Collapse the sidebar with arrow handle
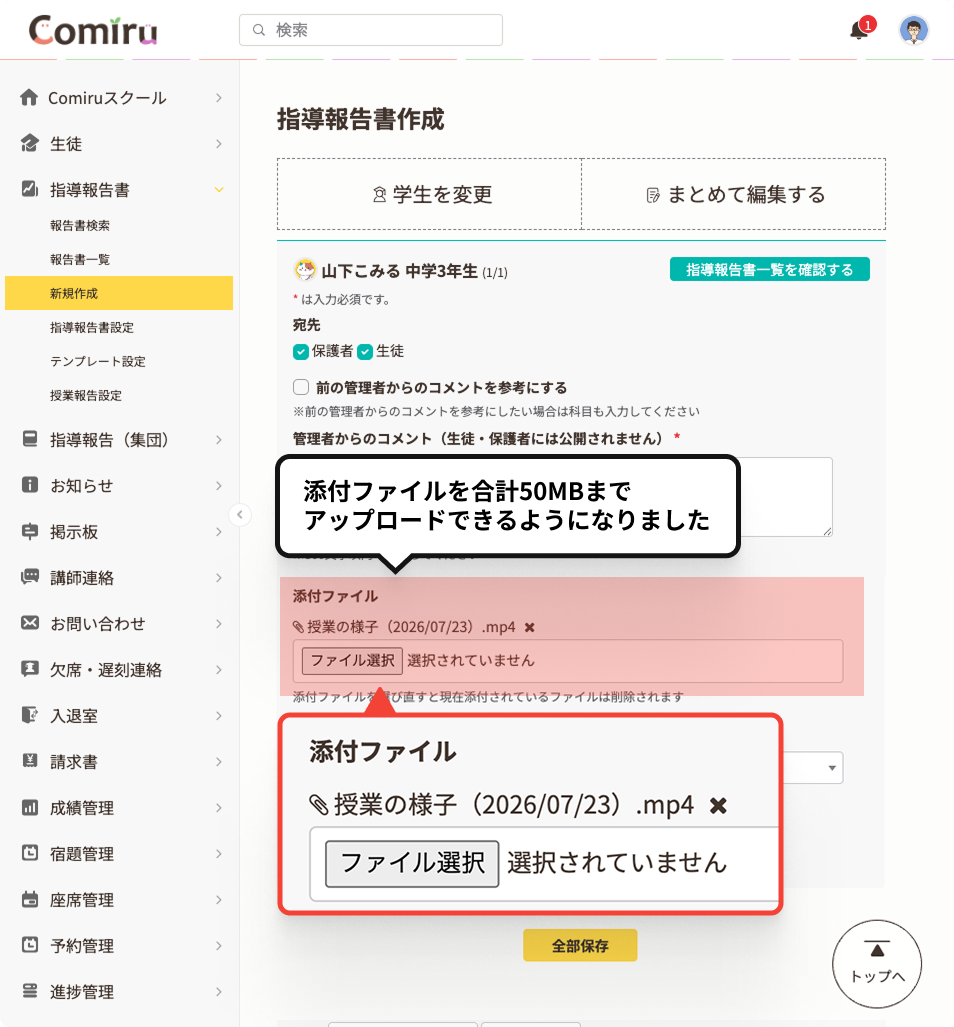 (240, 515)
